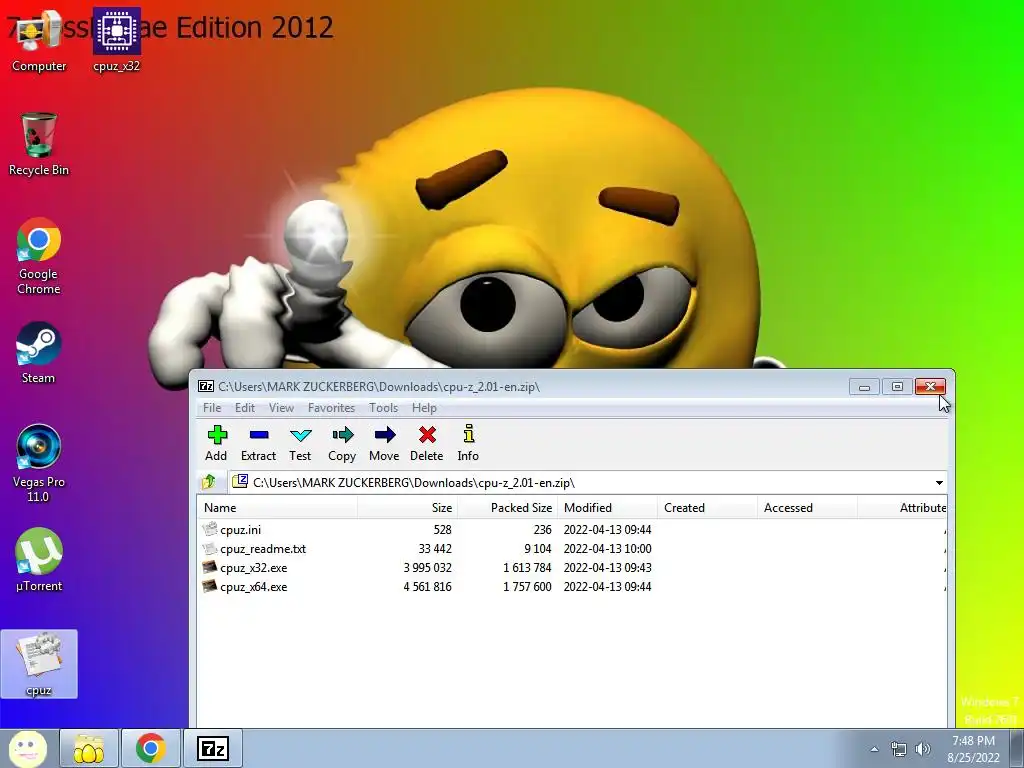Image resolution: width=1024 pixels, height=768 pixels.
Task: Click size value 33 442
Action: coord(435,549)
